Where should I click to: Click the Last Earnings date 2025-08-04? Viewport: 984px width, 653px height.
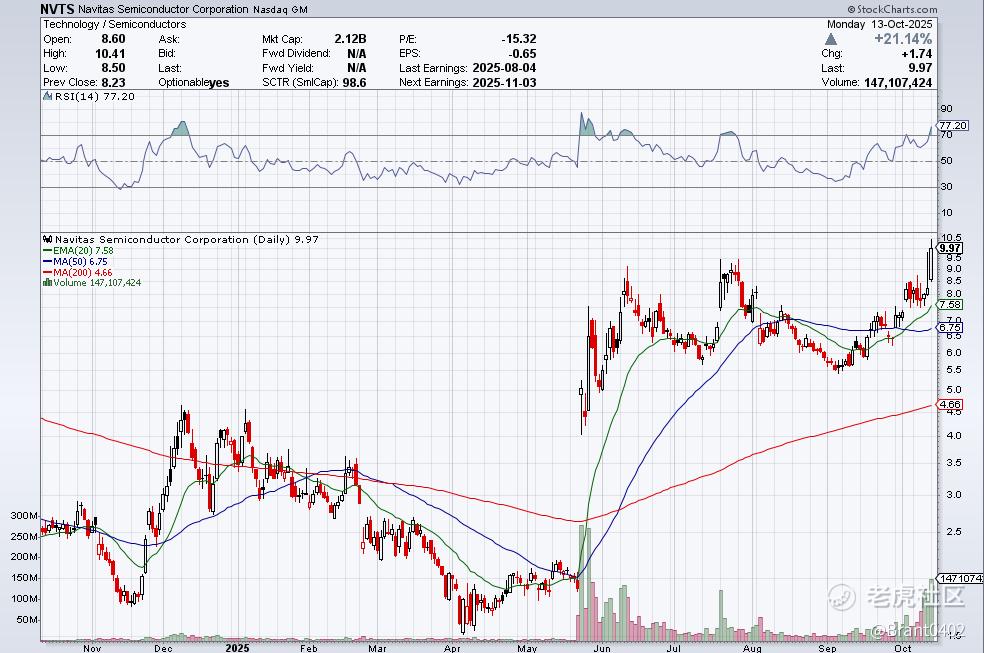point(505,68)
